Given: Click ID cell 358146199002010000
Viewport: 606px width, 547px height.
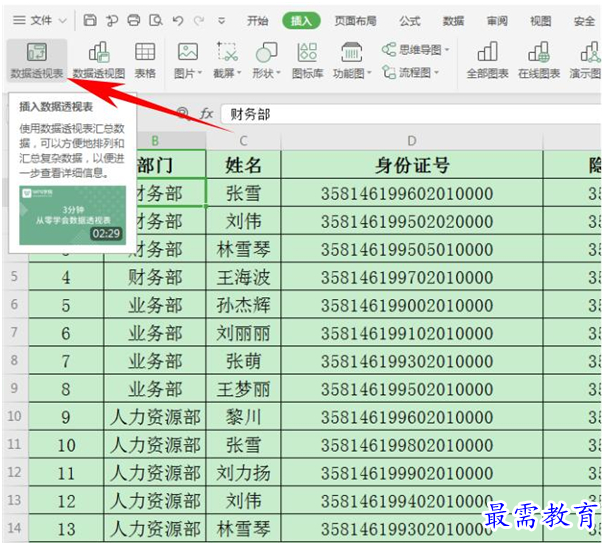Looking at the screenshot, I should [412, 305].
